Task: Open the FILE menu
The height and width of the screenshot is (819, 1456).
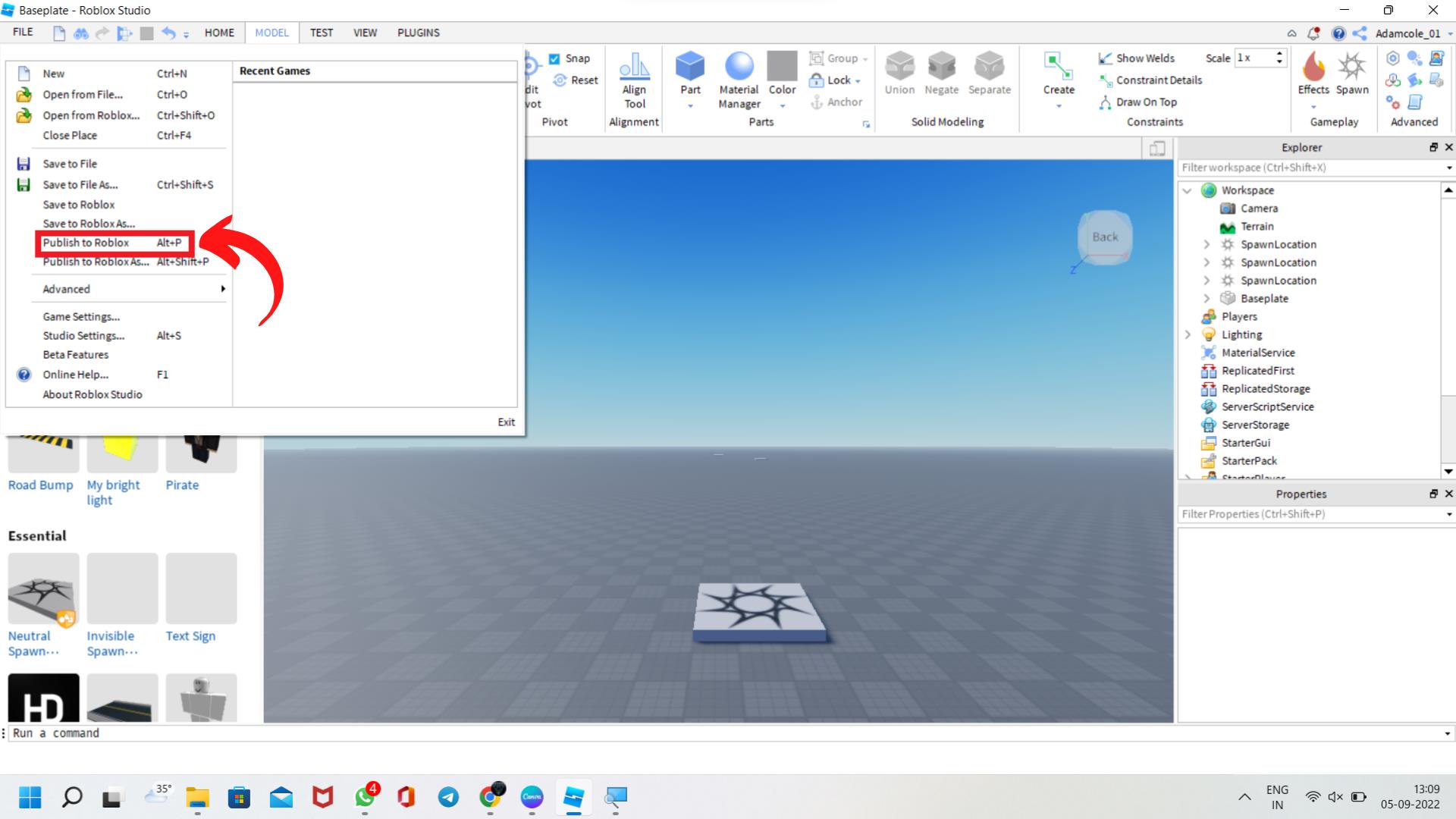Action: (23, 32)
